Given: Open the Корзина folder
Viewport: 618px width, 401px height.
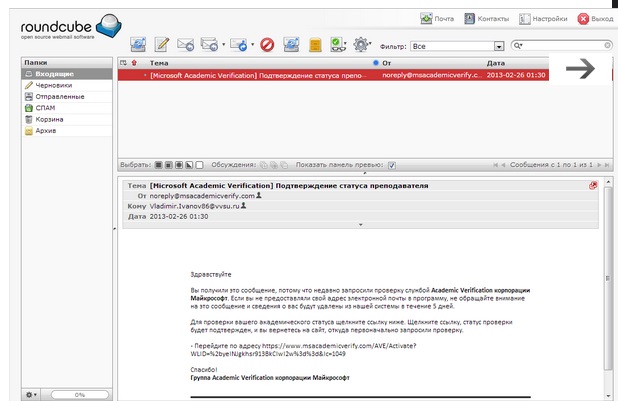Looking at the screenshot, I should click(67, 119).
